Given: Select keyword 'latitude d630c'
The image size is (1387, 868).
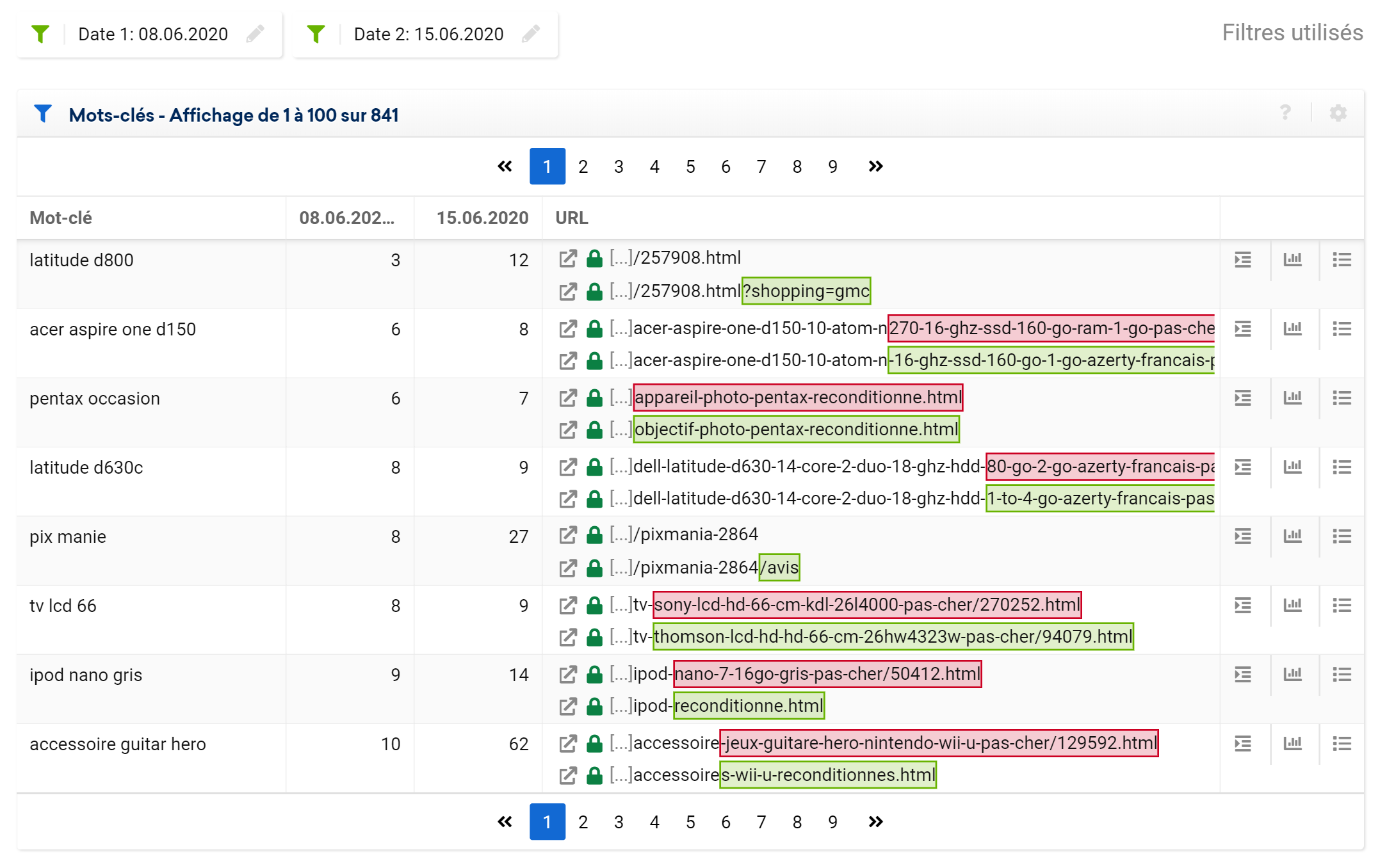Looking at the screenshot, I should coord(86,467).
